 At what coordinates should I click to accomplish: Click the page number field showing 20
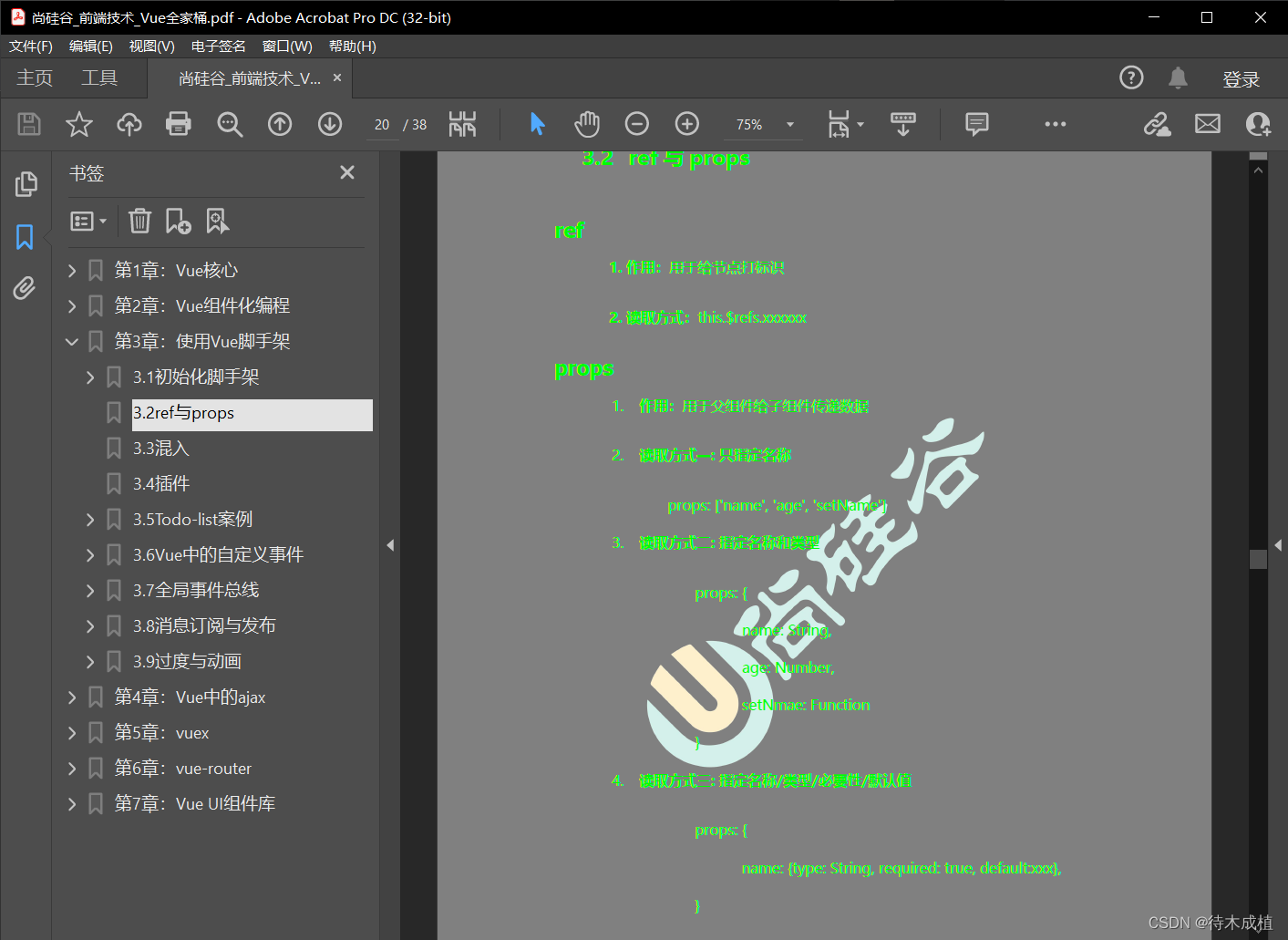coord(382,125)
